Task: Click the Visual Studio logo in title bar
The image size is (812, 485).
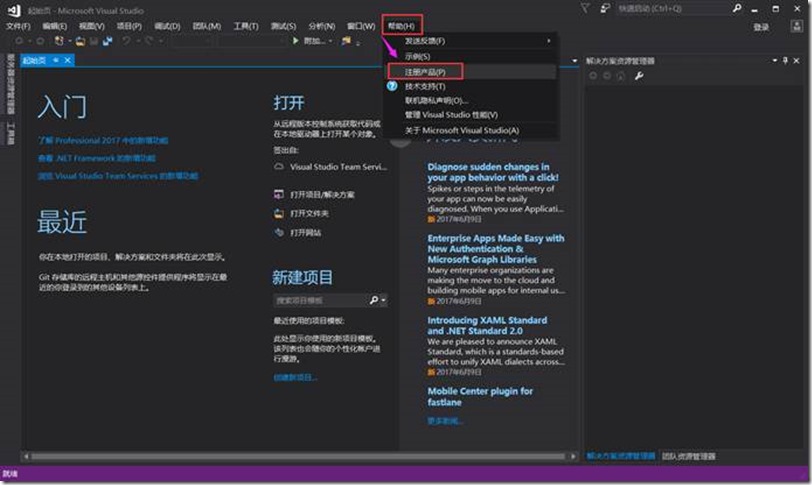Action: pos(14,10)
